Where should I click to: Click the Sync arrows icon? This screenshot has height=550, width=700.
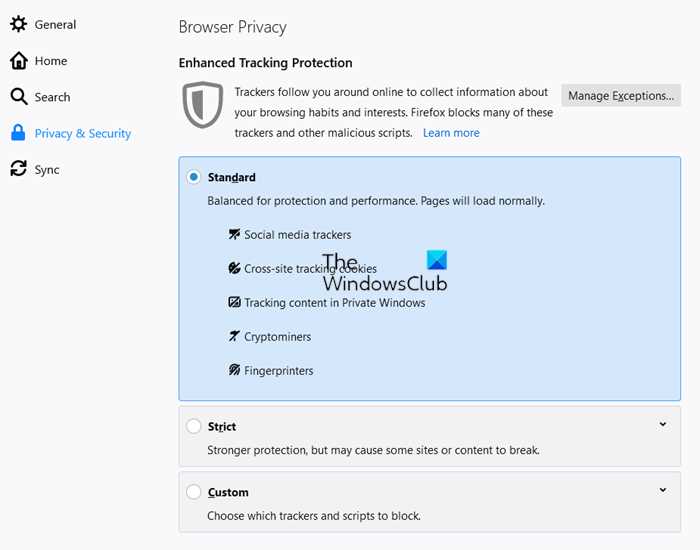pos(18,169)
